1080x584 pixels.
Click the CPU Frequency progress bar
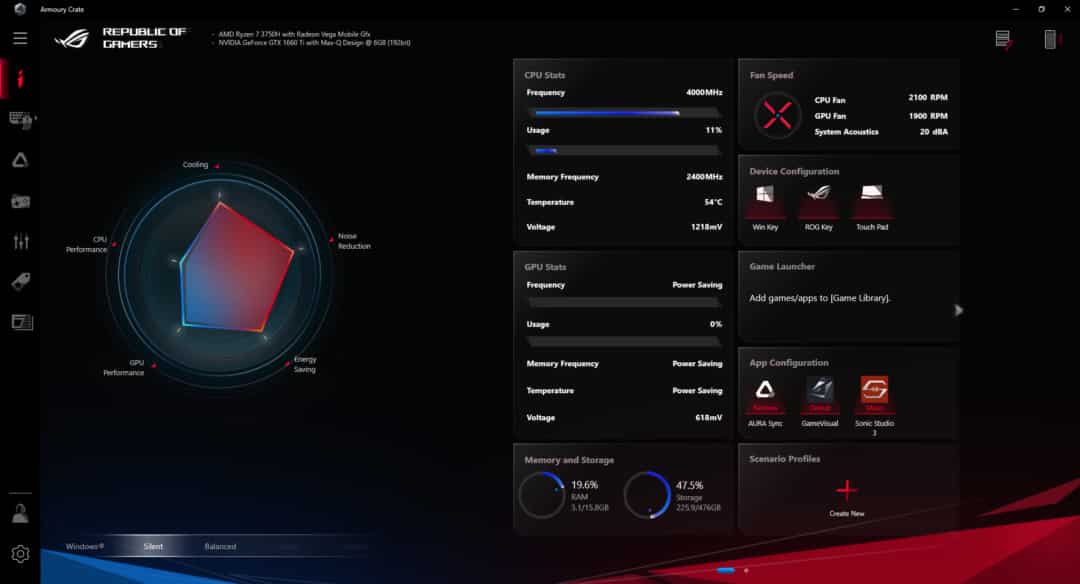point(624,112)
